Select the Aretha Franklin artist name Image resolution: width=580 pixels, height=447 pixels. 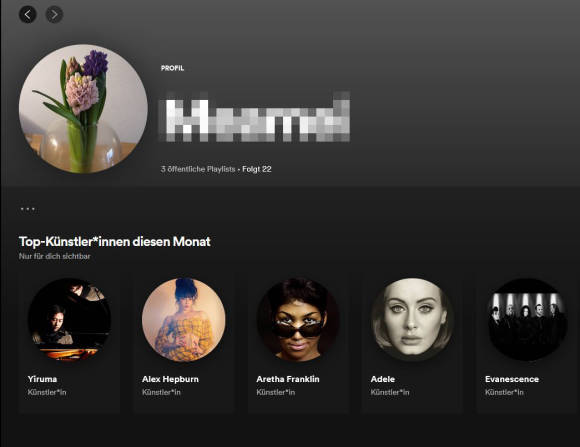288,379
